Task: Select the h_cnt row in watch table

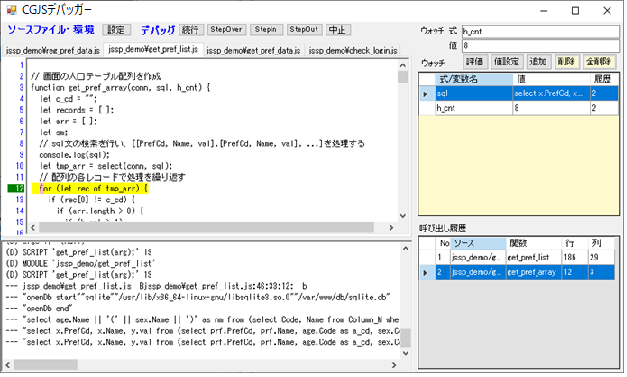Action: point(519,108)
